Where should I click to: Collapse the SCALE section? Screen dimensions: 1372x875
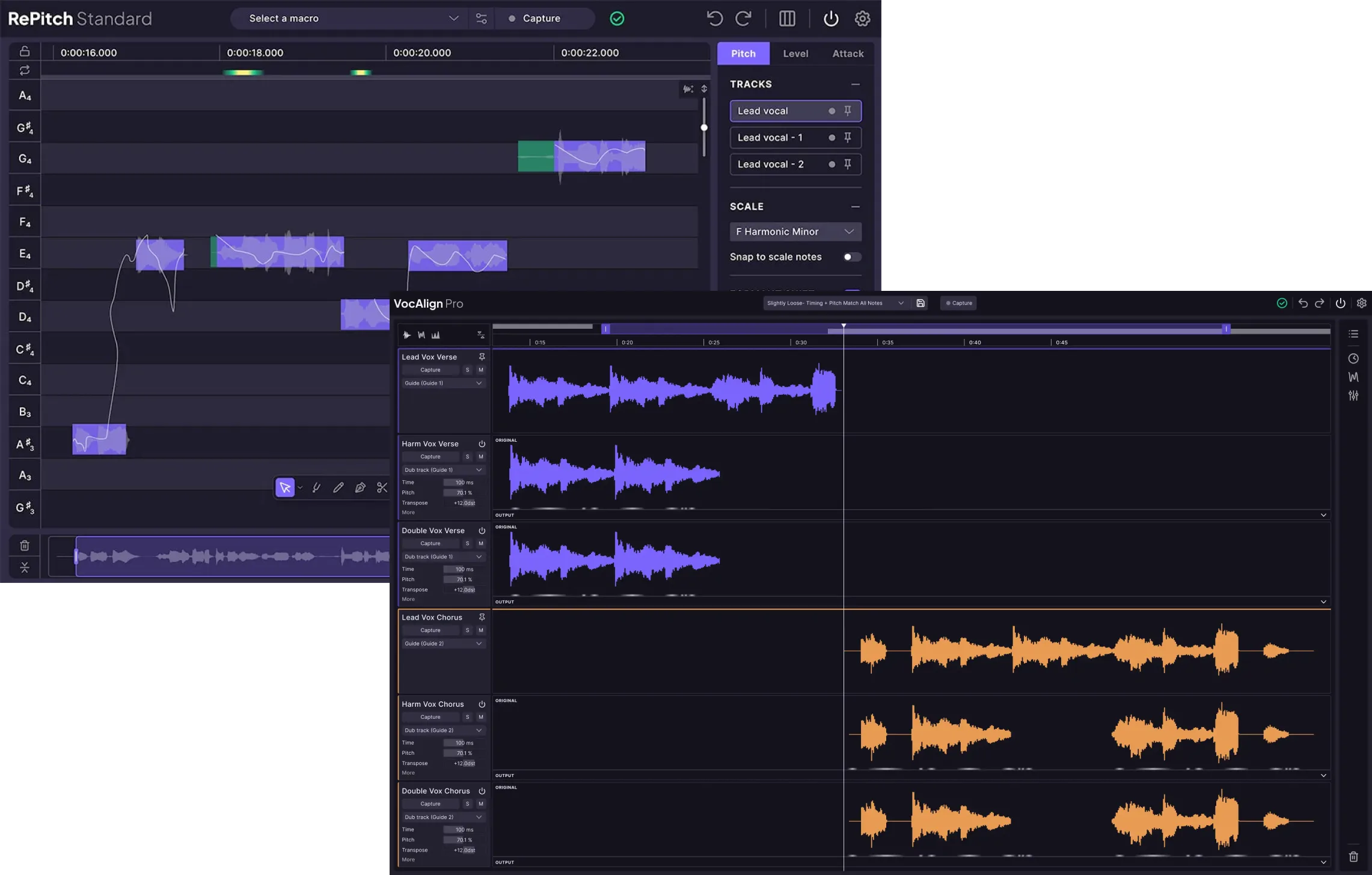click(x=855, y=207)
